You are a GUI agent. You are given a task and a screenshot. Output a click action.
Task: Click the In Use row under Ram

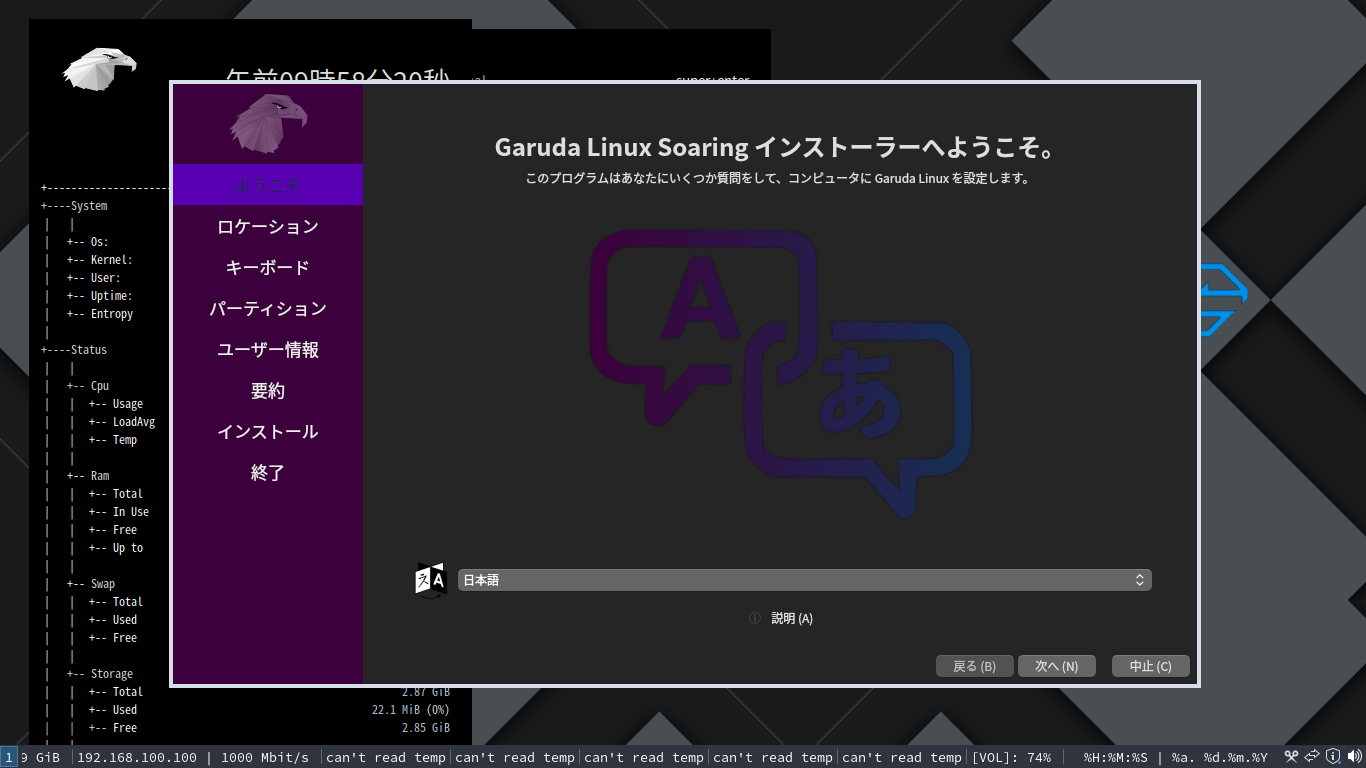point(119,512)
